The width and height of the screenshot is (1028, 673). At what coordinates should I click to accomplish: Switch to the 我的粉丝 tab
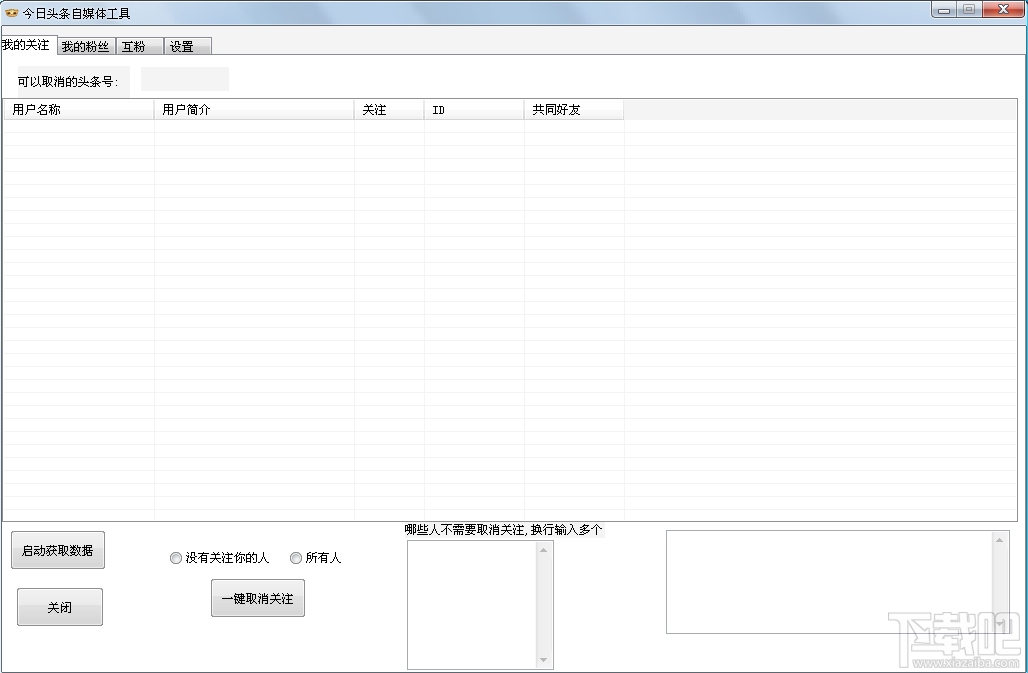point(86,46)
